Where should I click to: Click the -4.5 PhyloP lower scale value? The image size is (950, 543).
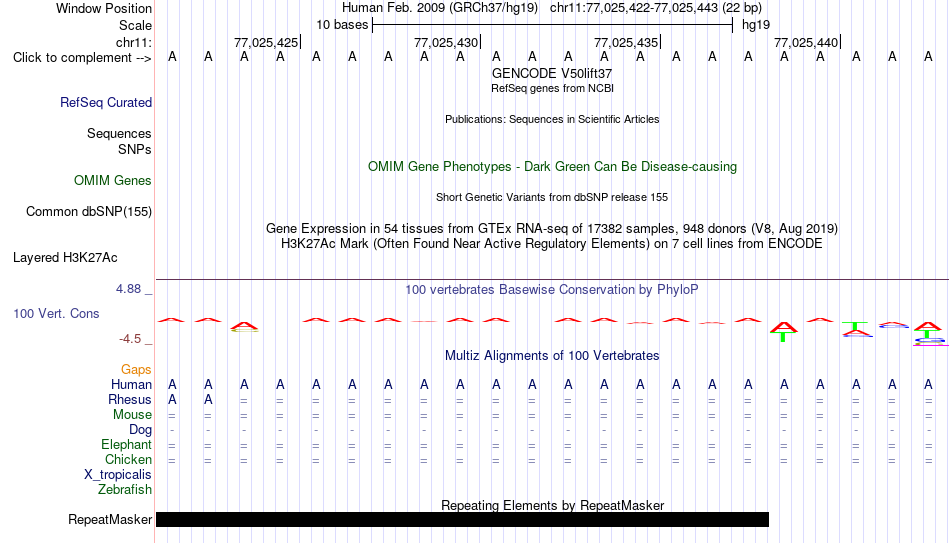coord(130,339)
